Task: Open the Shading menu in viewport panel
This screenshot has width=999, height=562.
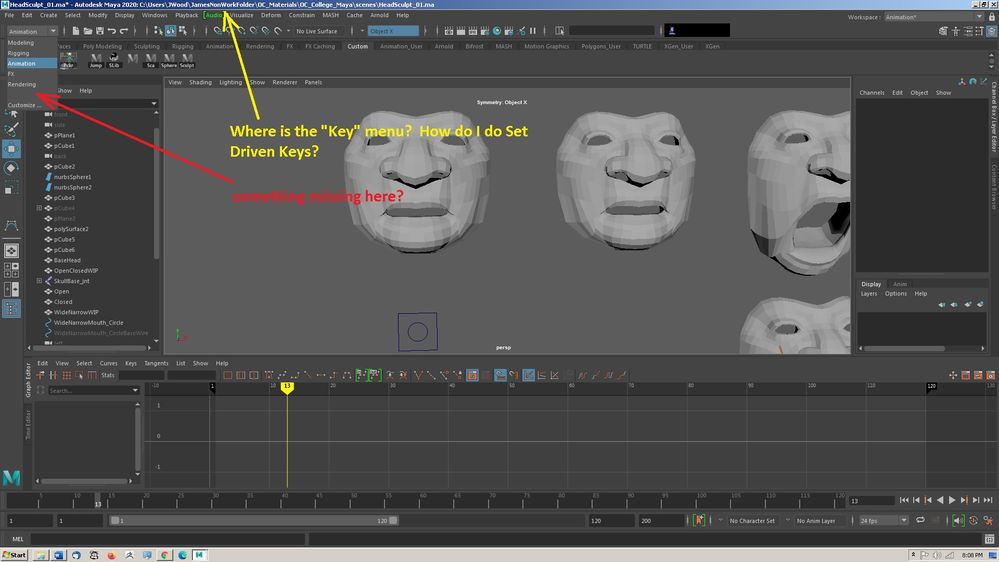Action: point(200,82)
